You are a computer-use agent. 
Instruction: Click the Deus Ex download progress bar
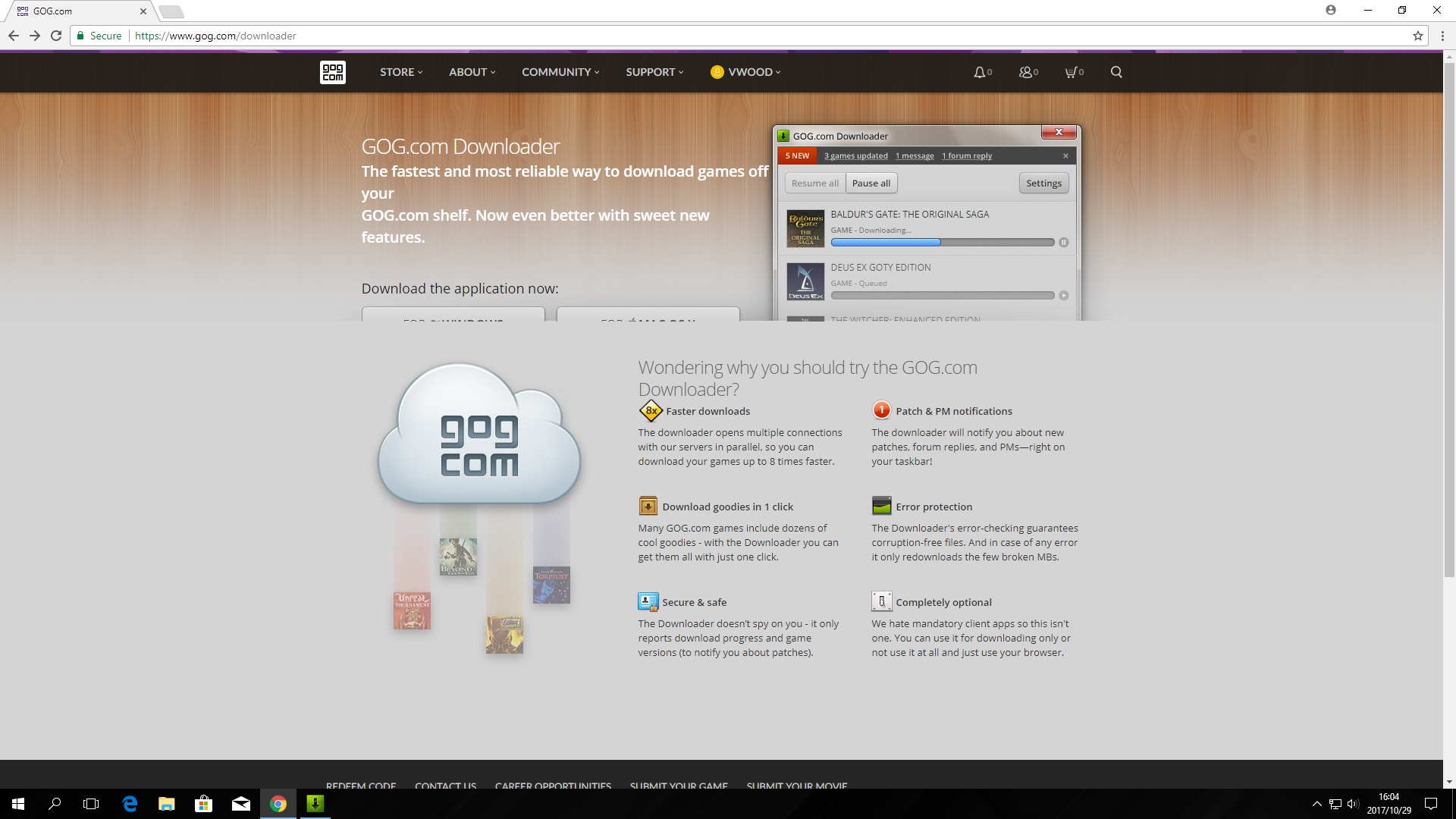click(x=943, y=296)
